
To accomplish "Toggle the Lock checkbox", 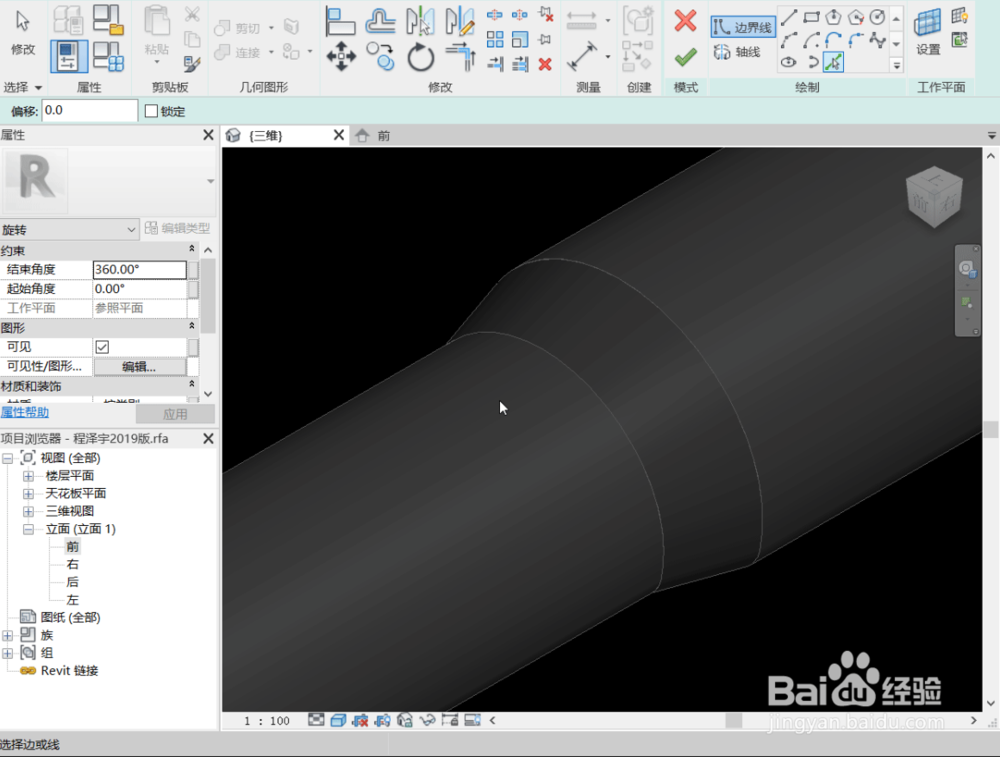I will tap(151, 111).
